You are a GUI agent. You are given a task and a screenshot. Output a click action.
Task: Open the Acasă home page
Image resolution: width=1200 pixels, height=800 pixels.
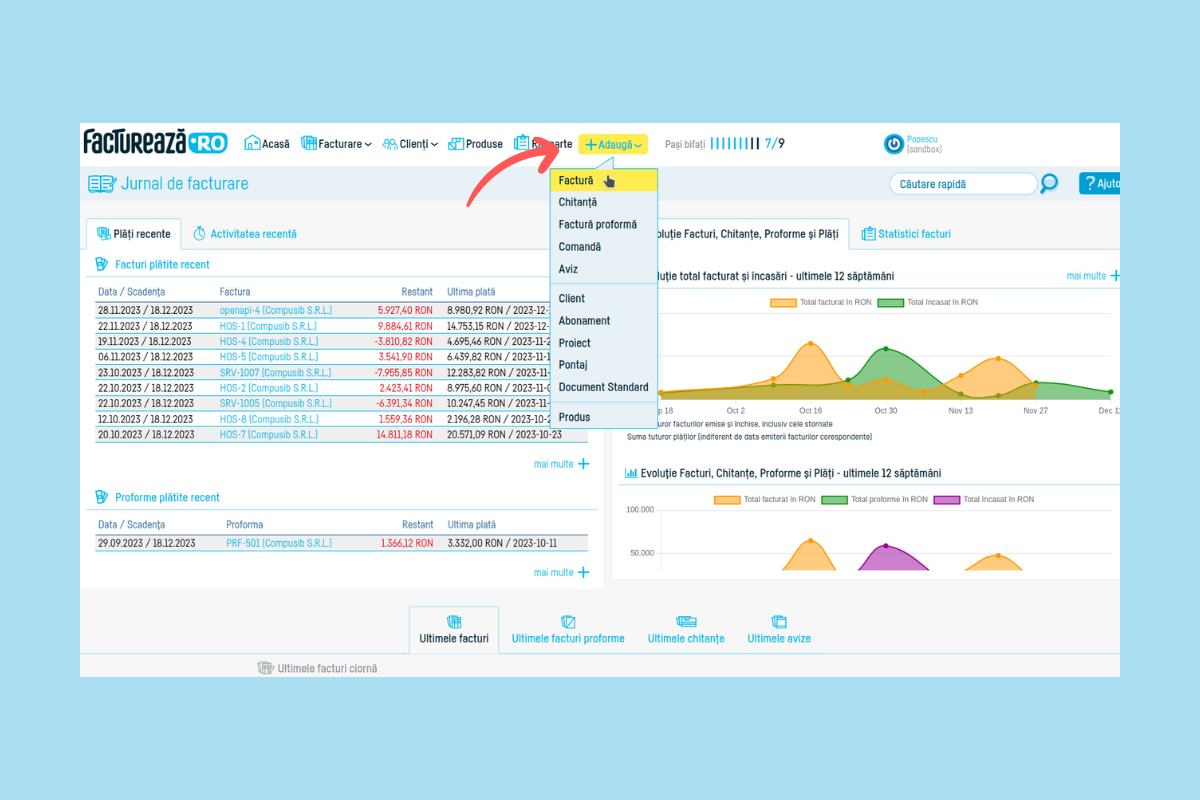point(267,144)
